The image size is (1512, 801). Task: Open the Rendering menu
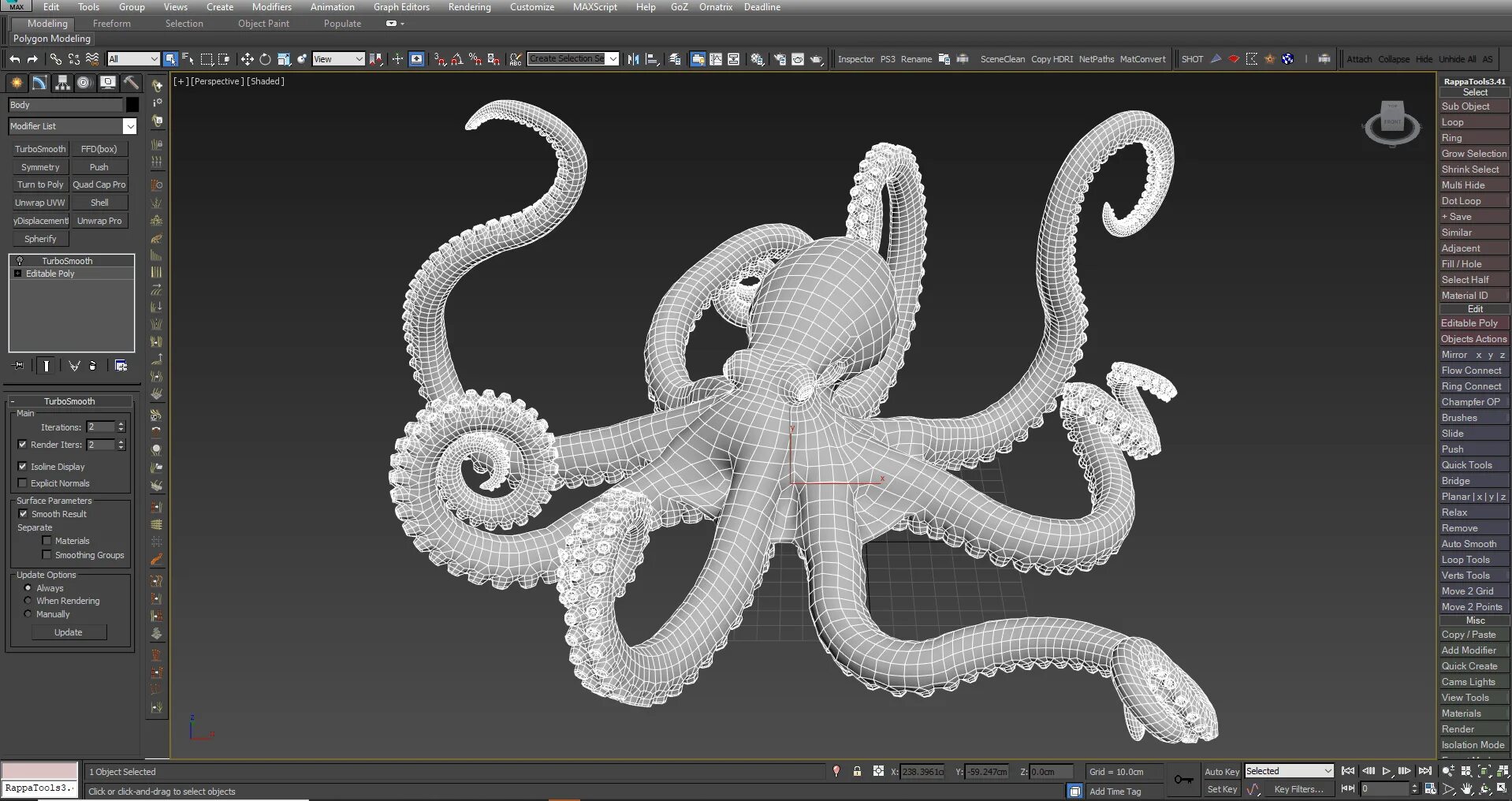pos(469,7)
